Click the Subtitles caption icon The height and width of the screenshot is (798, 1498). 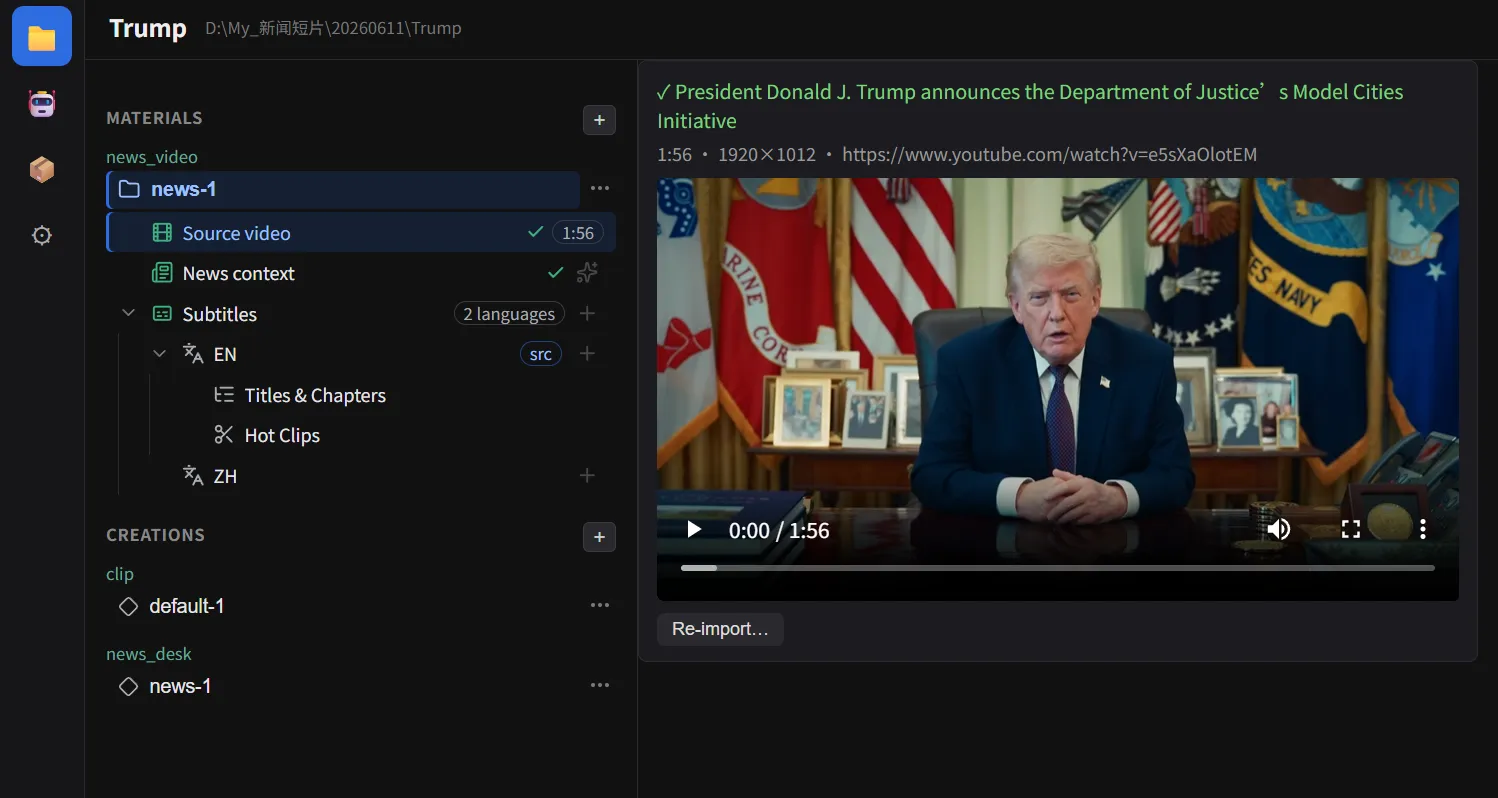click(x=162, y=314)
